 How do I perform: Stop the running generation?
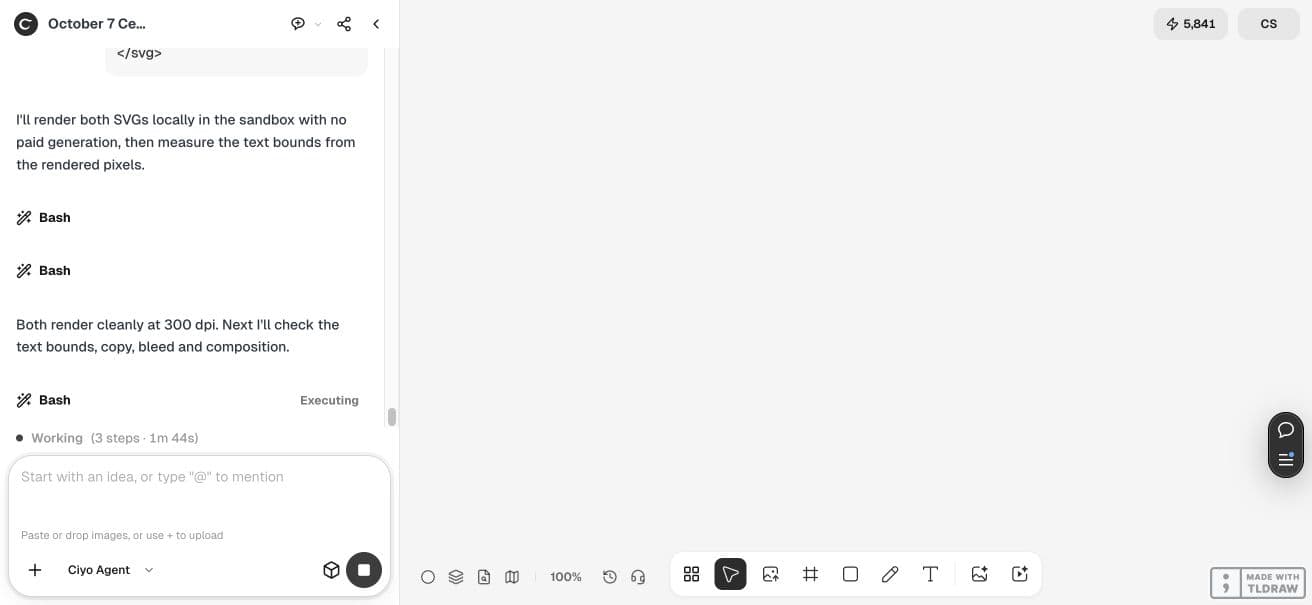click(x=364, y=570)
